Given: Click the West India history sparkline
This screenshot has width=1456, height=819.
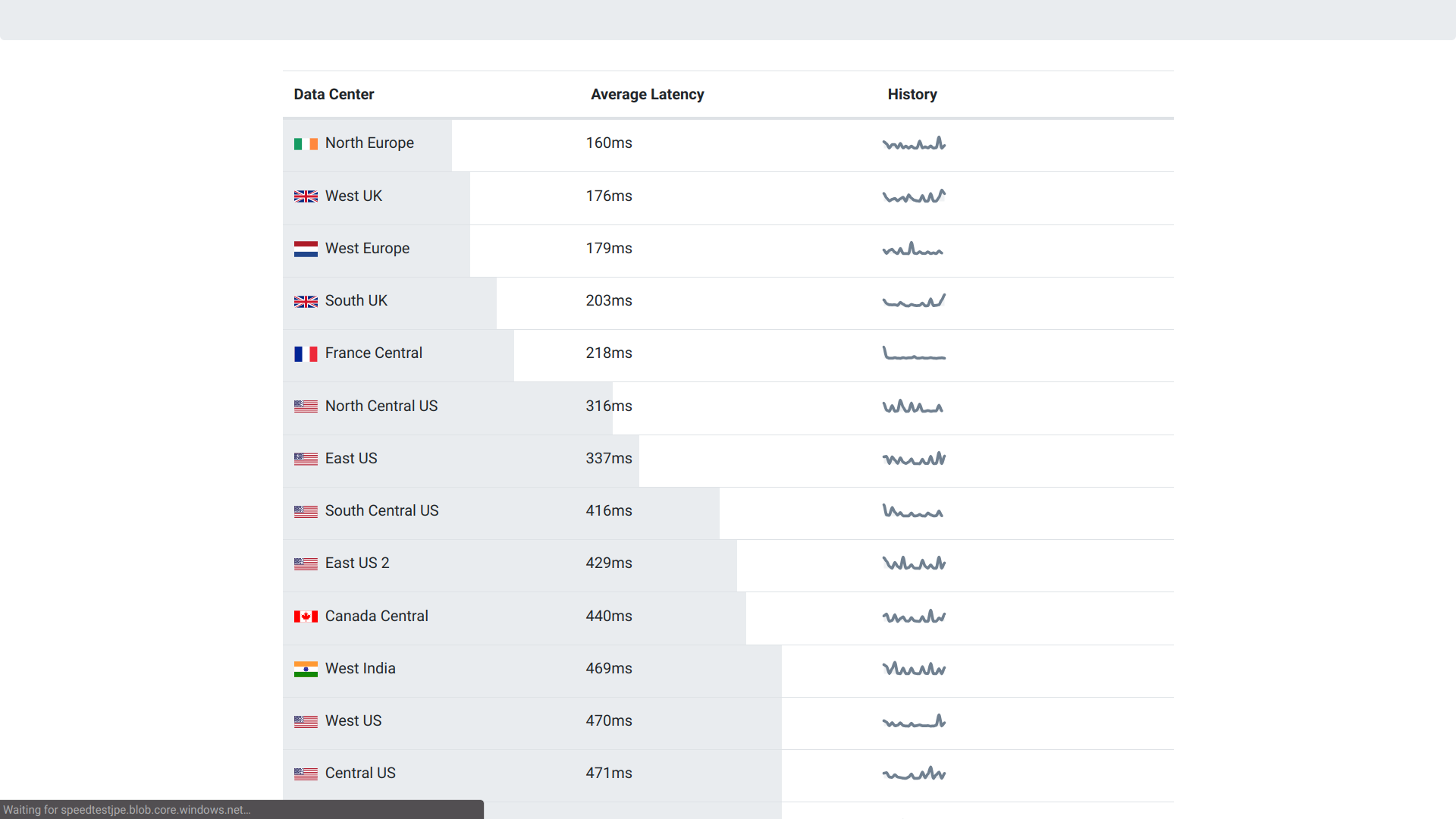Looking at the screenshot, I should coord(914,669).
